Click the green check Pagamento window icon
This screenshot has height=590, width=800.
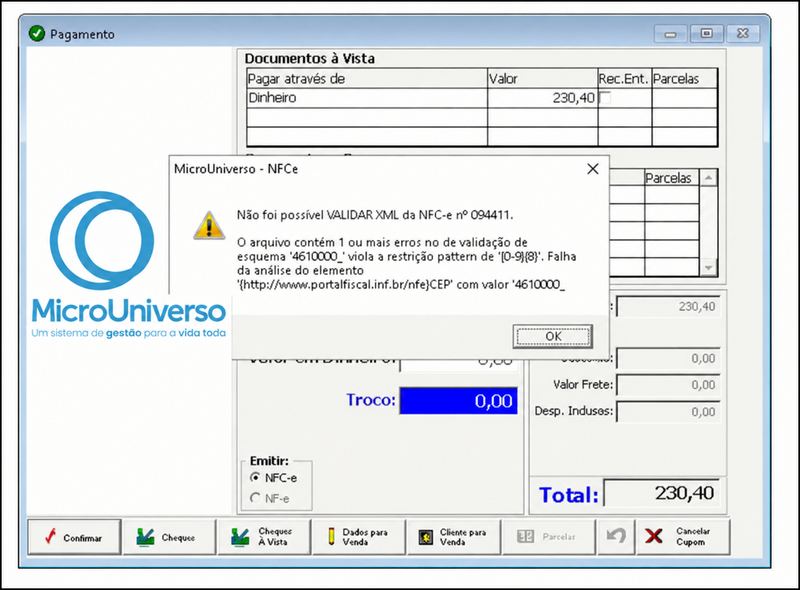point(37,34)
